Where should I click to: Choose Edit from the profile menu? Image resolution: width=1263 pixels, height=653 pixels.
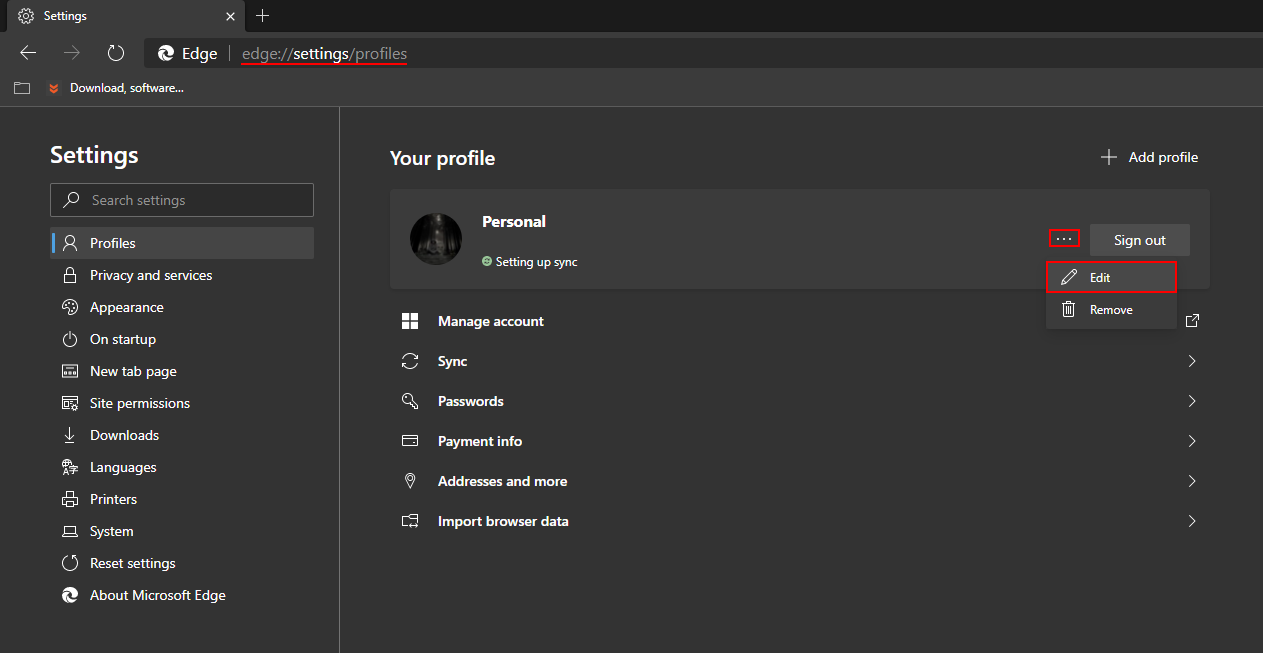(x=1111, y=277)
